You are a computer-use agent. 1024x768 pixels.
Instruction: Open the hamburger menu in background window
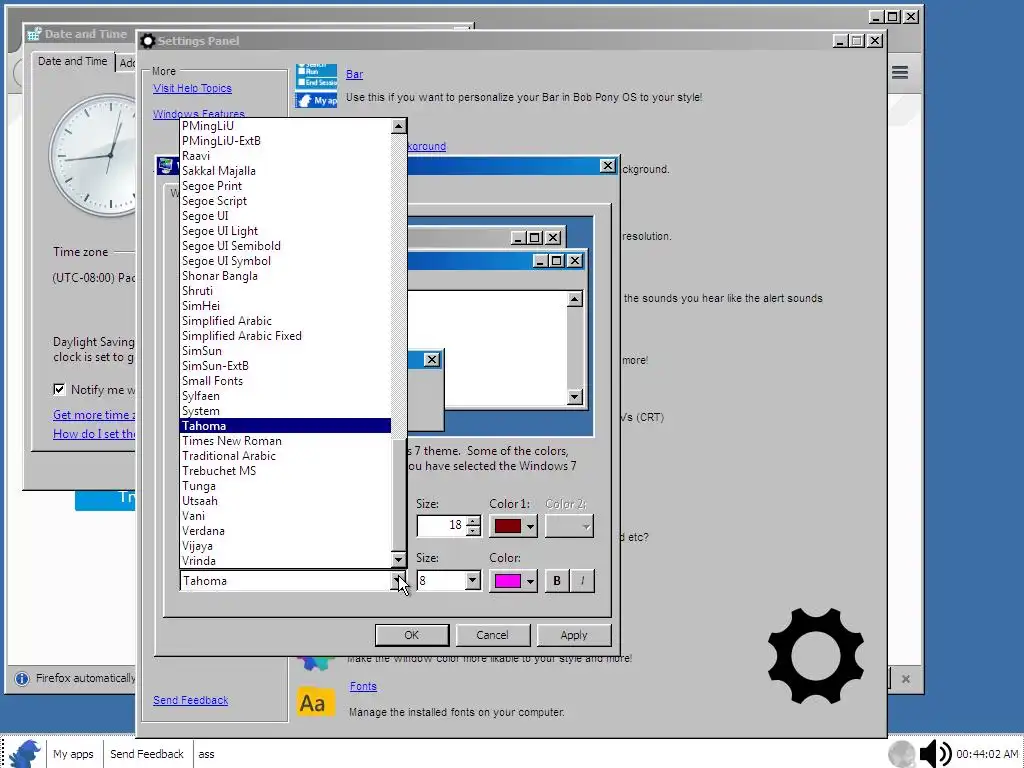900,72
